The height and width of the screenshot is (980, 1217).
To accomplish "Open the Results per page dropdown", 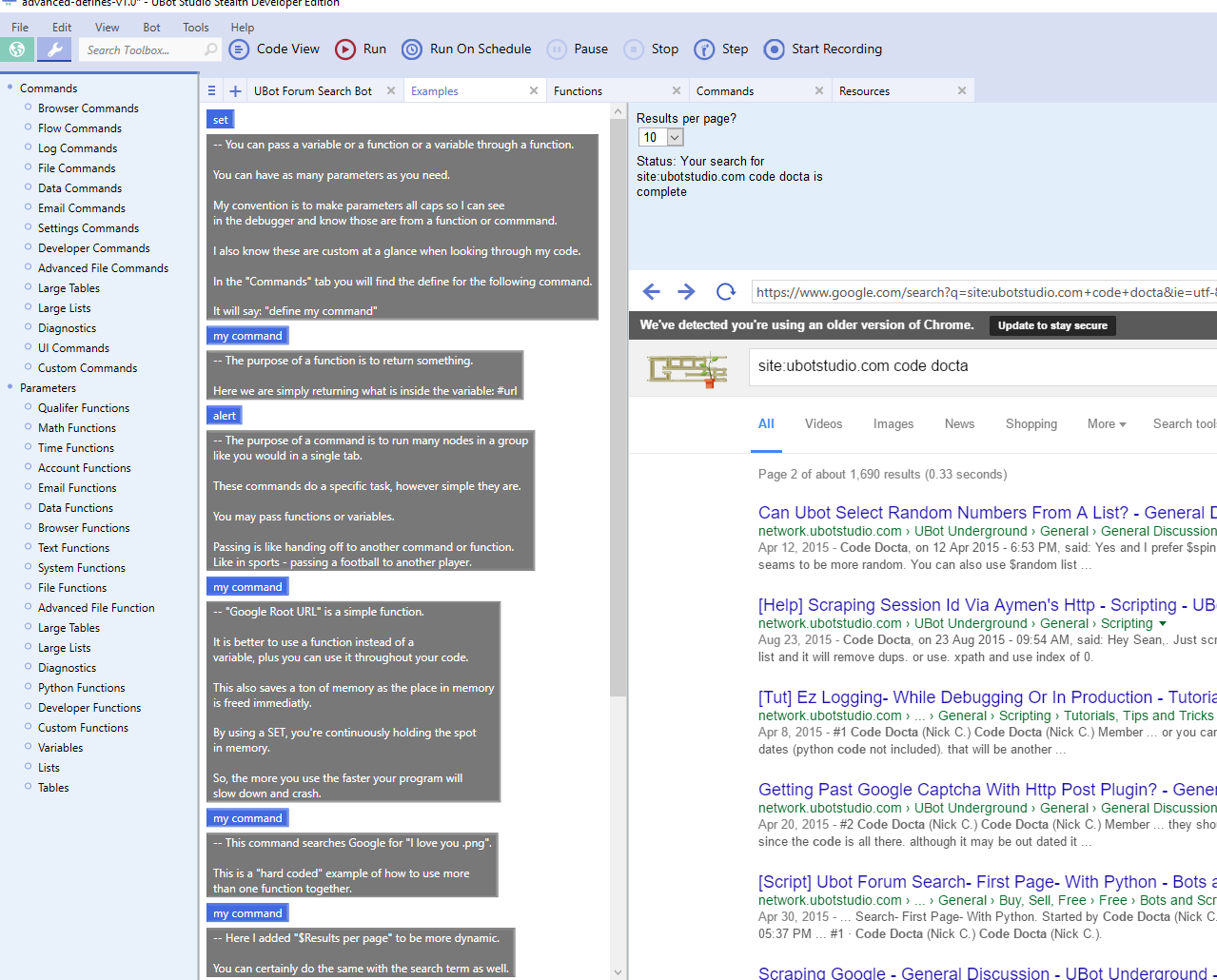I will (661, 138).
